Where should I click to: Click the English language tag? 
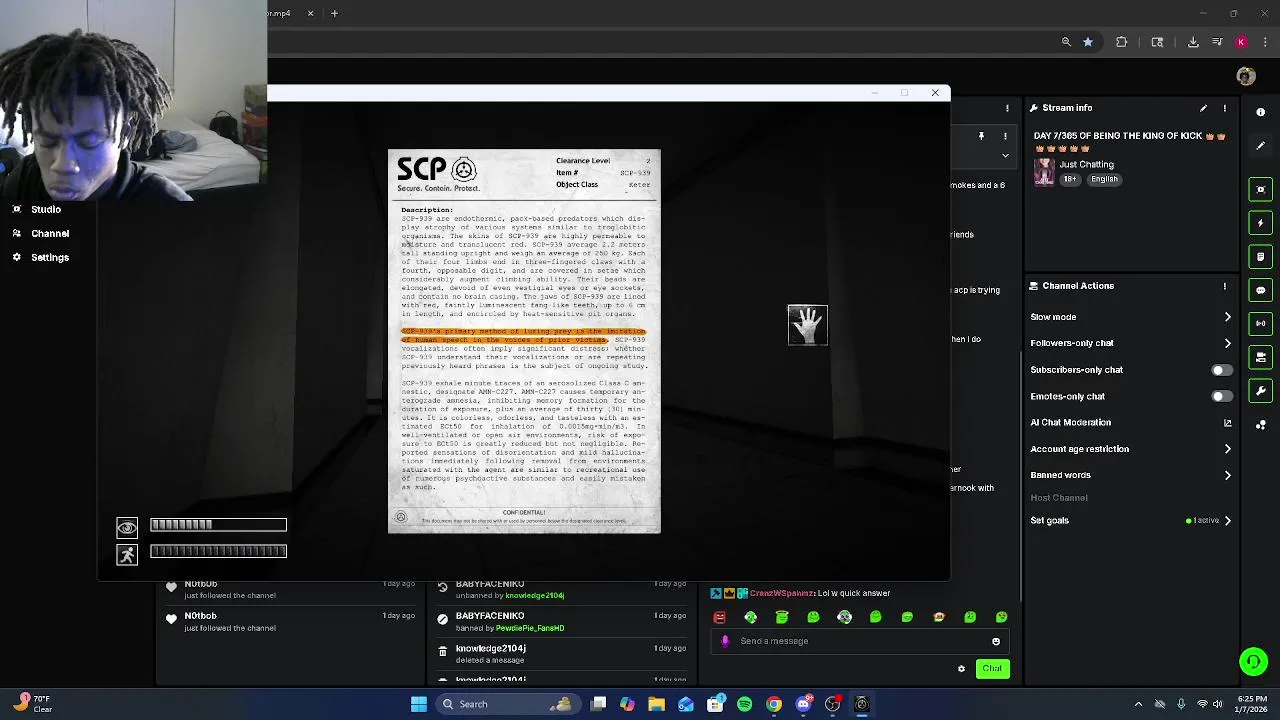(1104, 179)
